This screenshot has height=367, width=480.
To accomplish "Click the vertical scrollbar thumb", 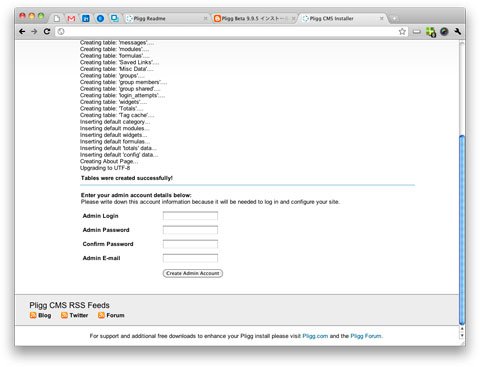I will (462, 229).
